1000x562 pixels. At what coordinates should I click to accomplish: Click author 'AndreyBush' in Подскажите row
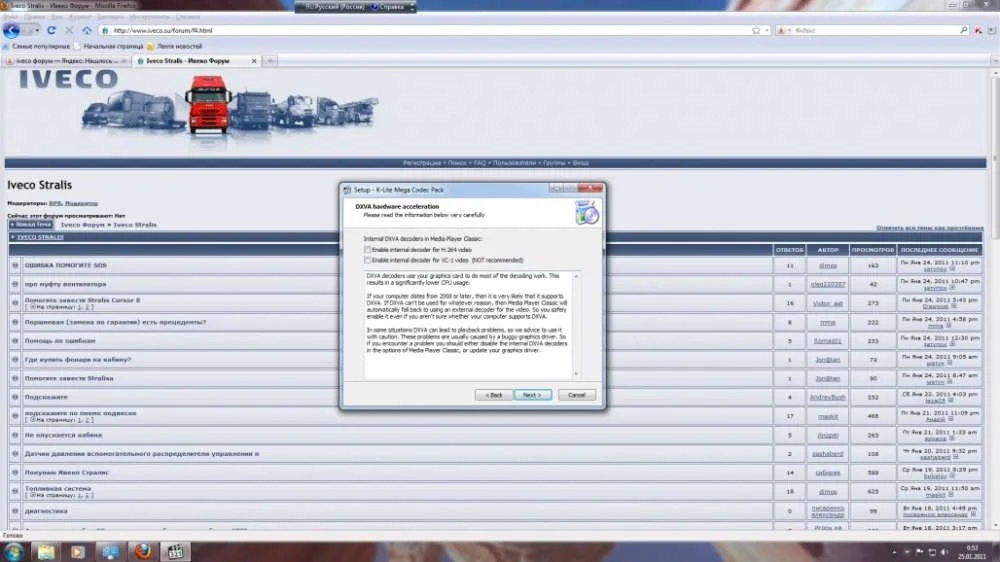pos(828,397)
